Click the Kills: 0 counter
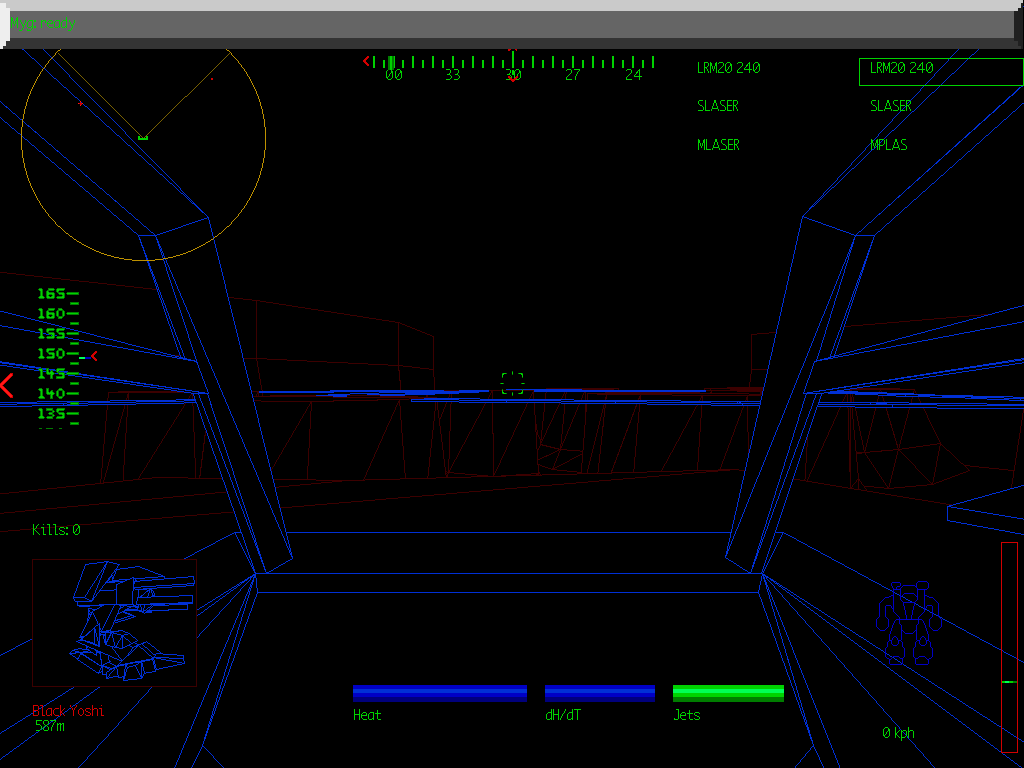 coord(56,530)
